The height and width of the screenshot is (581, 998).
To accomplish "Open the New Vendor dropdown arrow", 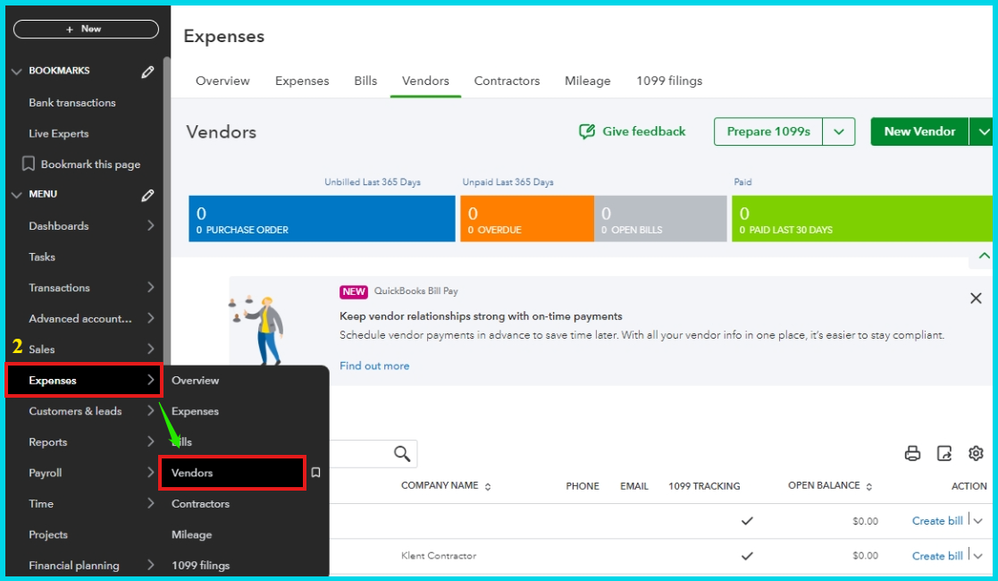I will click(981, 132).
